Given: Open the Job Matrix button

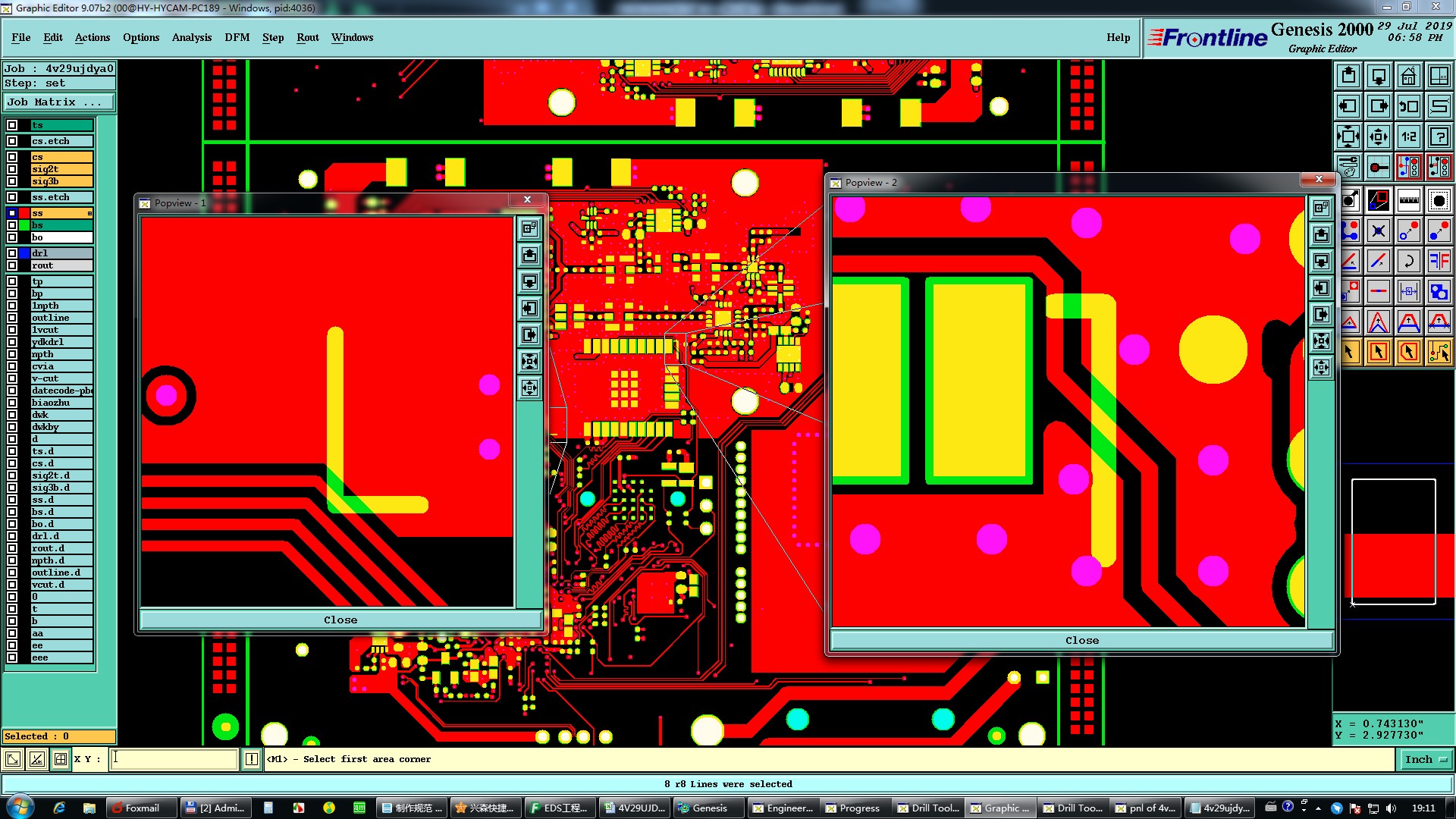Looking at the screenshot, I should click(59, 102).
